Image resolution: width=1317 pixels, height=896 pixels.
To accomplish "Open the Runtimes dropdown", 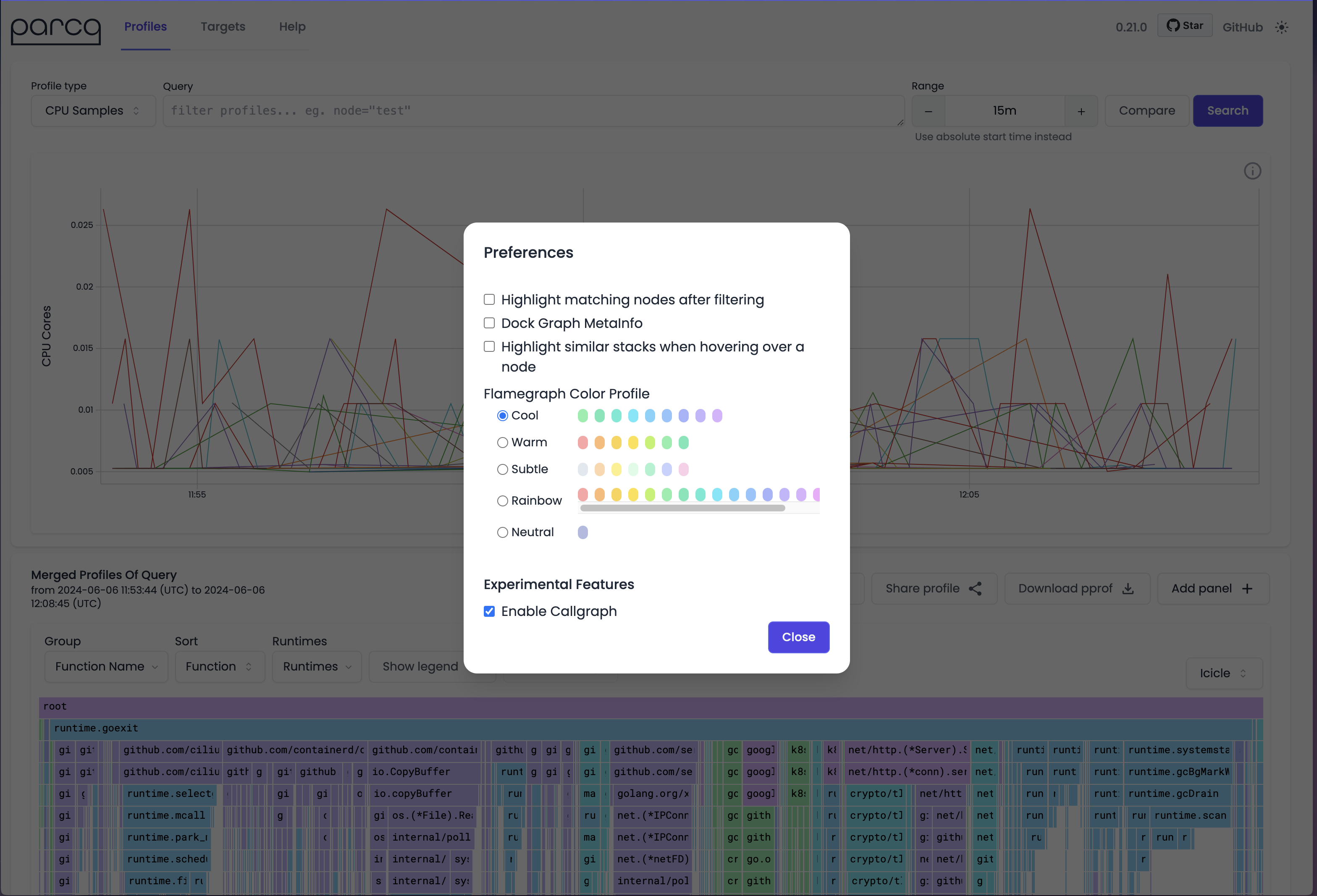I will 317,666.
